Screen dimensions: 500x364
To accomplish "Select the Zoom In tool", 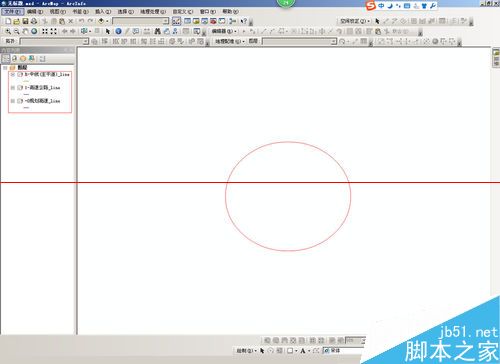I will 8,31.
